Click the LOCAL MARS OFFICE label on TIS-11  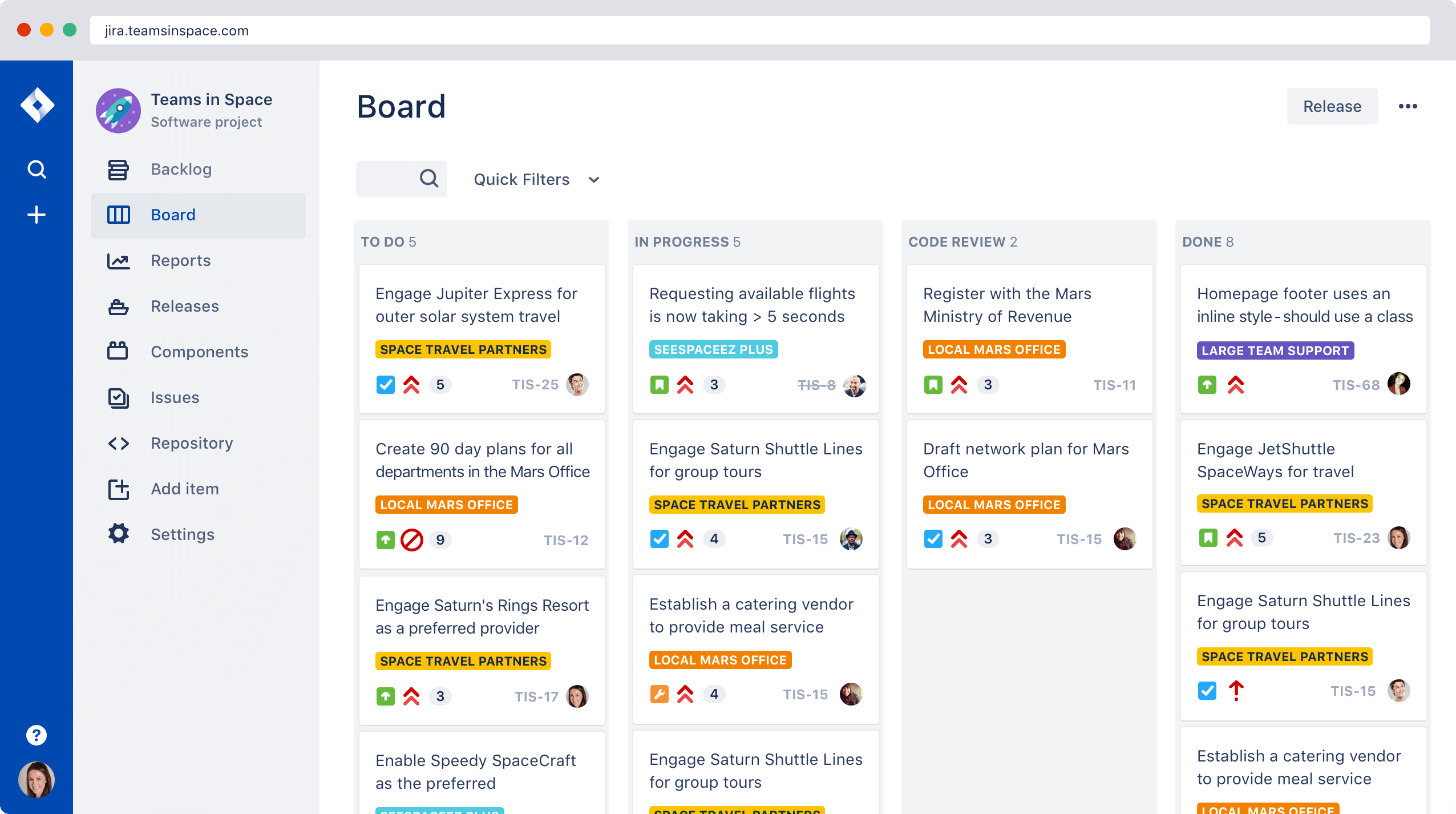tap(993, 349)
